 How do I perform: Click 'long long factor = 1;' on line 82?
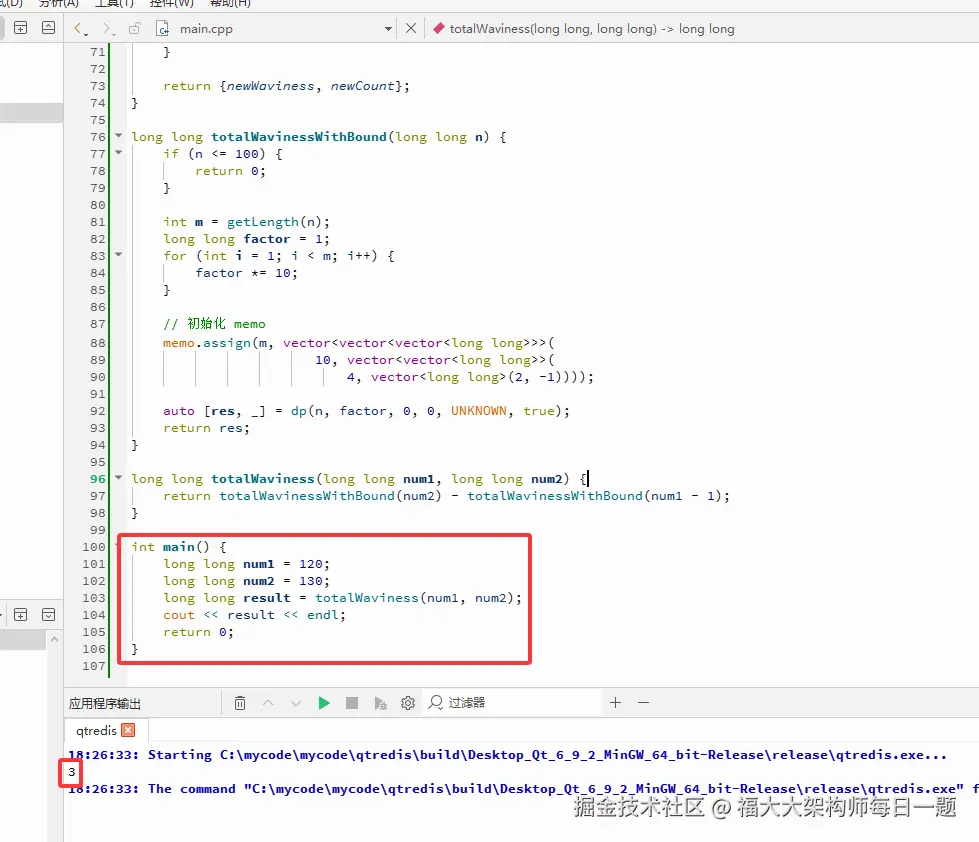[247, 239]
